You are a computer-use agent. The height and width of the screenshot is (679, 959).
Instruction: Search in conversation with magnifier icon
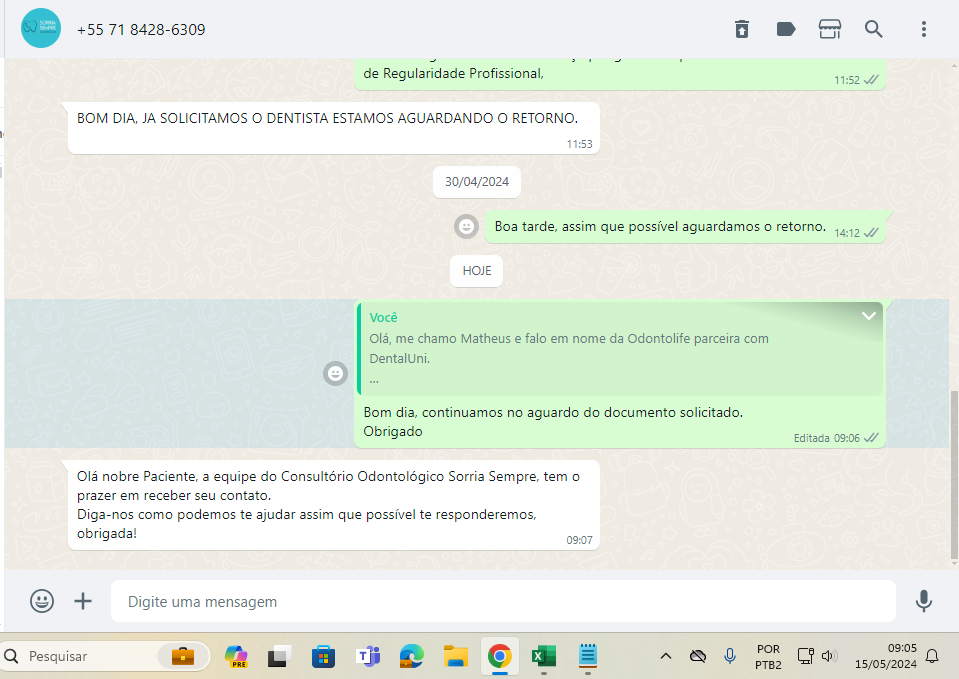click(x=873, y=29)
